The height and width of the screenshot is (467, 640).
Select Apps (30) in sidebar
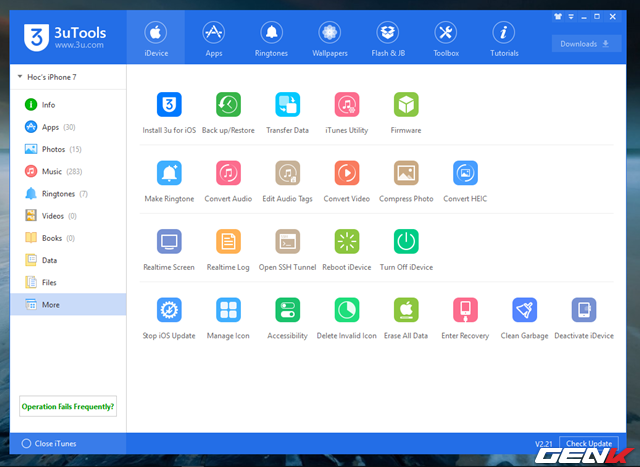68,127
